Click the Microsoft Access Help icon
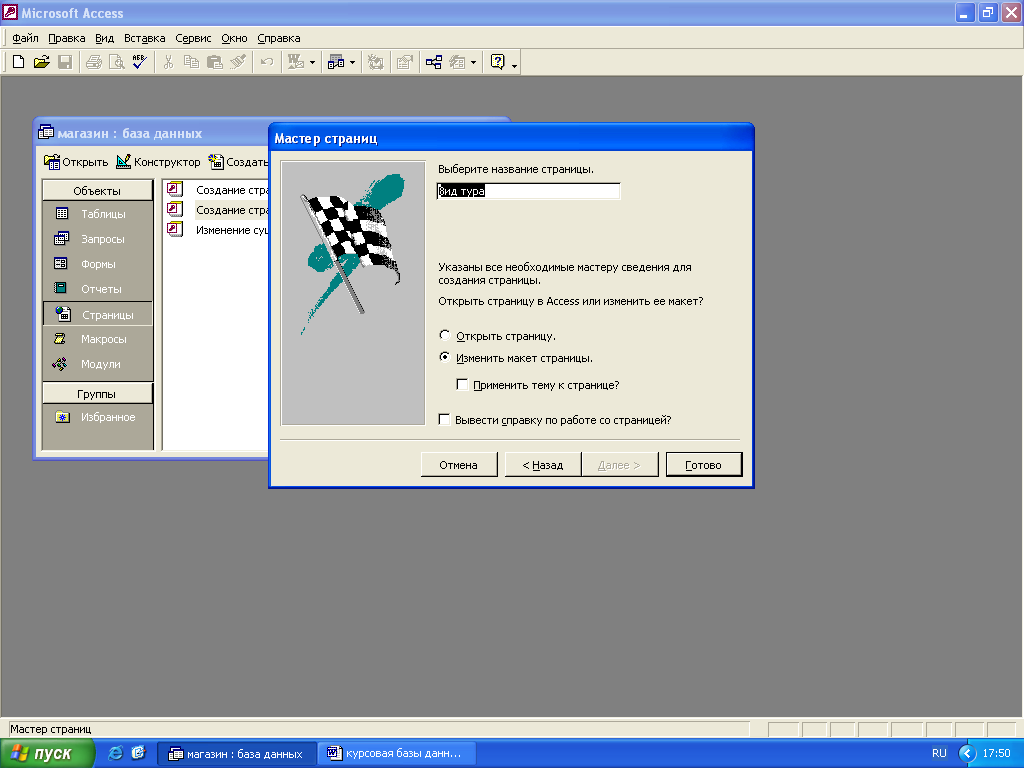 pyautogui.click(x=498, y=62)
